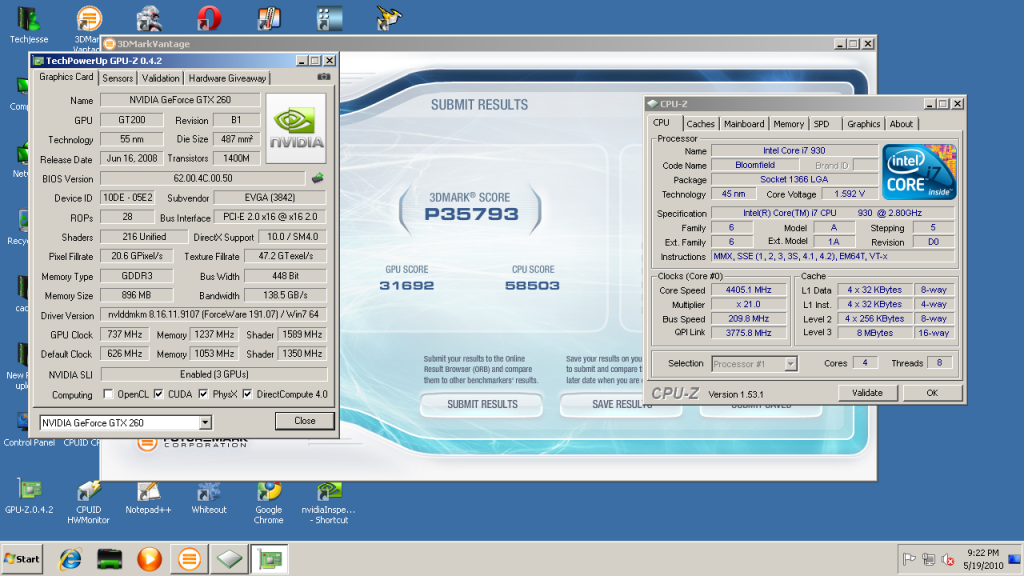Select the CPUID HWMonitor desktop icon
This screenshot has height=576, width=1024.
pyautogui.click(x=88, y=503)
